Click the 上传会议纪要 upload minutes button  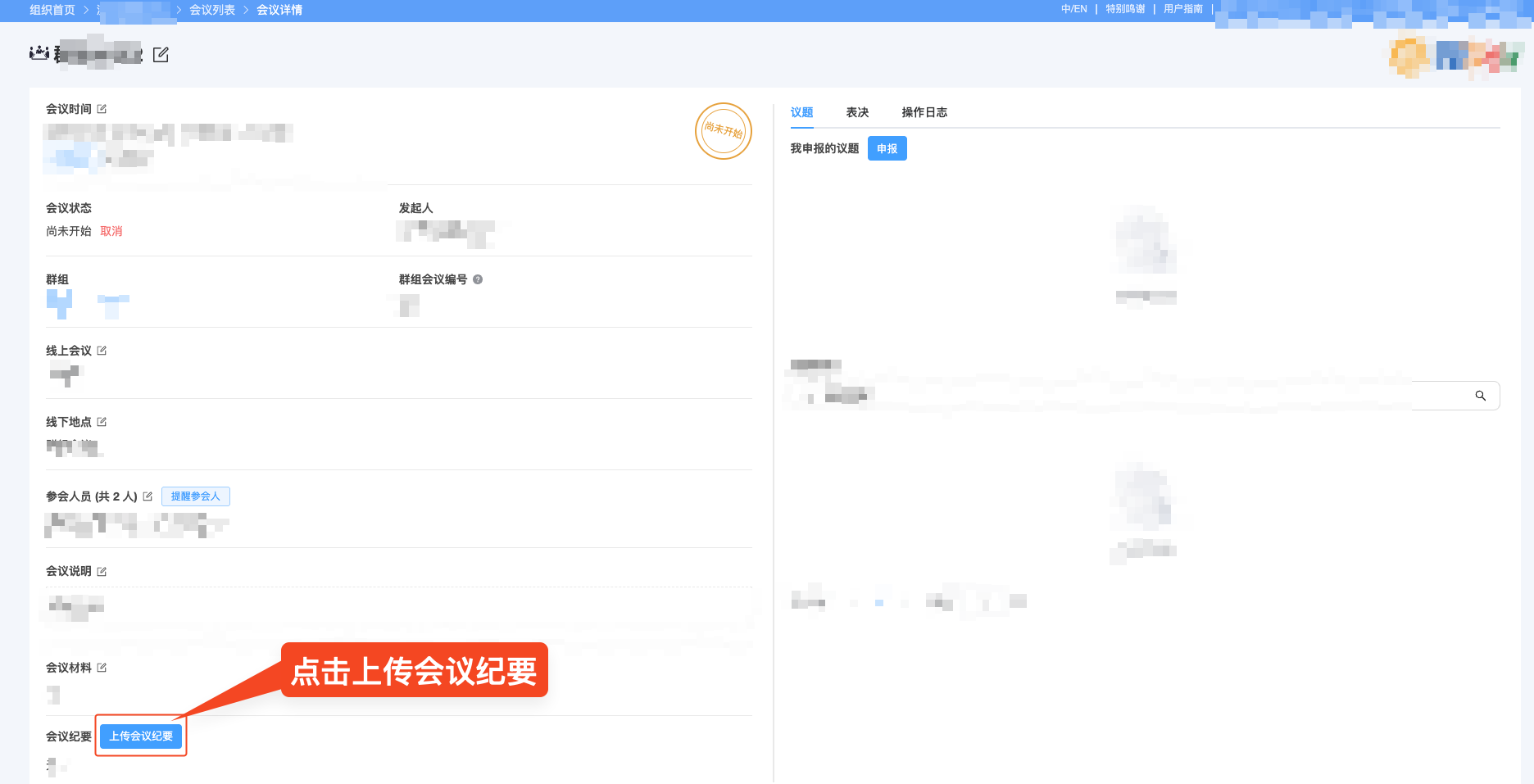[x=140, y=736]
